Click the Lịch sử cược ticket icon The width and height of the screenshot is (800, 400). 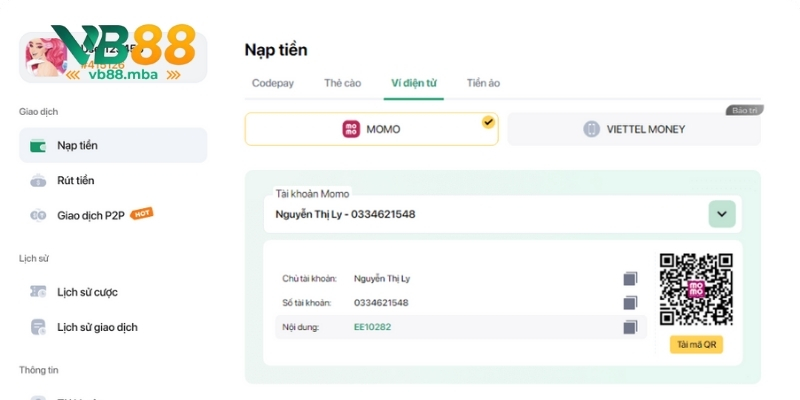38,292
